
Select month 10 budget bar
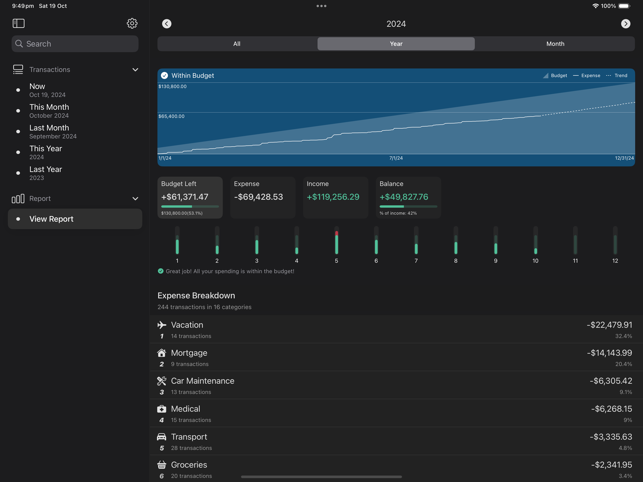click(x=536, y=240)
